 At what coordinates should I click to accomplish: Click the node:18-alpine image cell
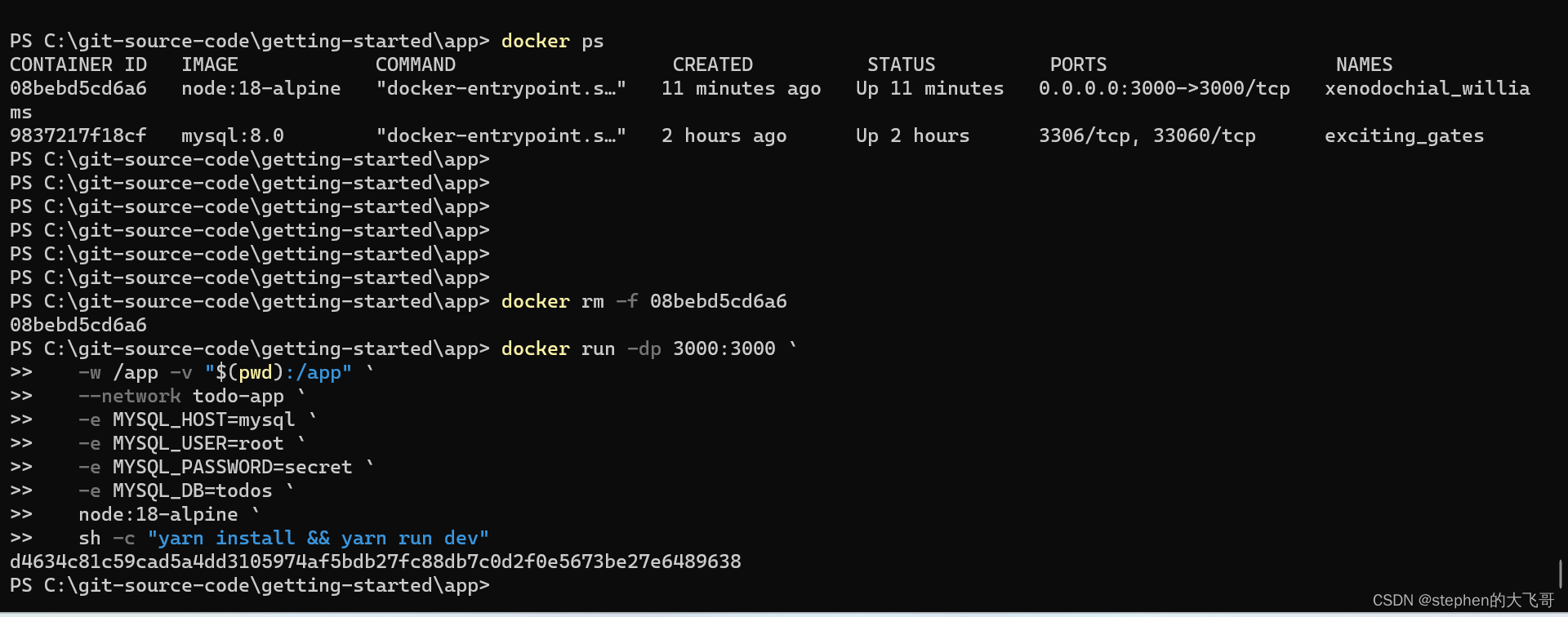point(261,88)
